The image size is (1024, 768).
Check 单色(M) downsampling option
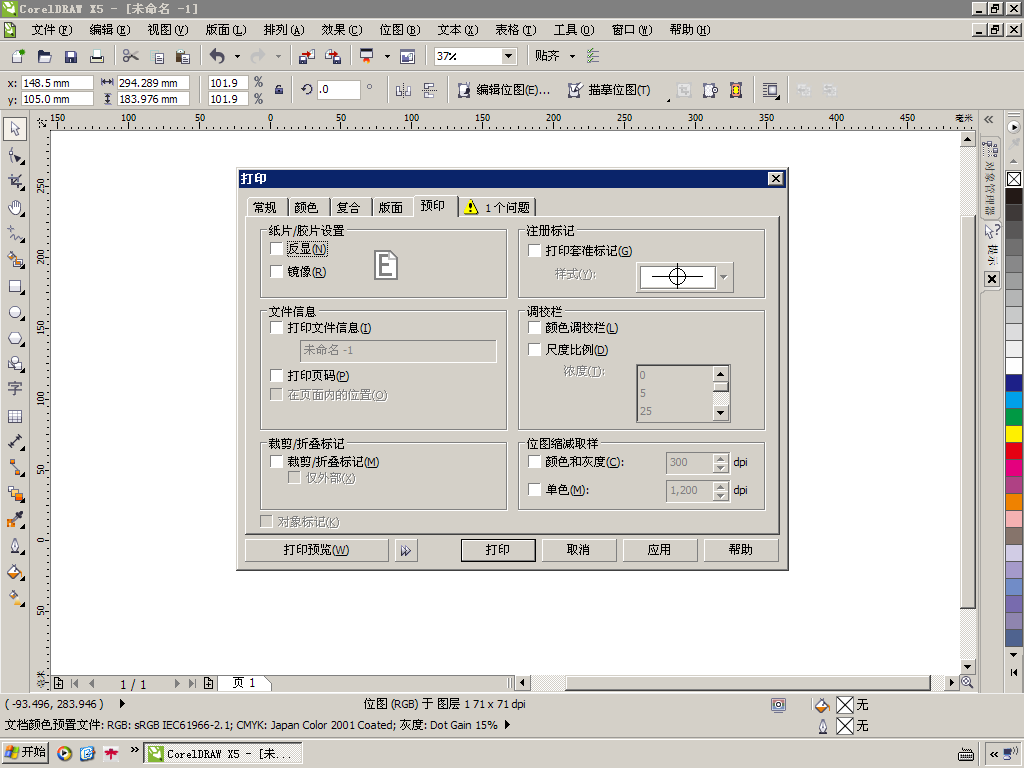pos(534,489)
